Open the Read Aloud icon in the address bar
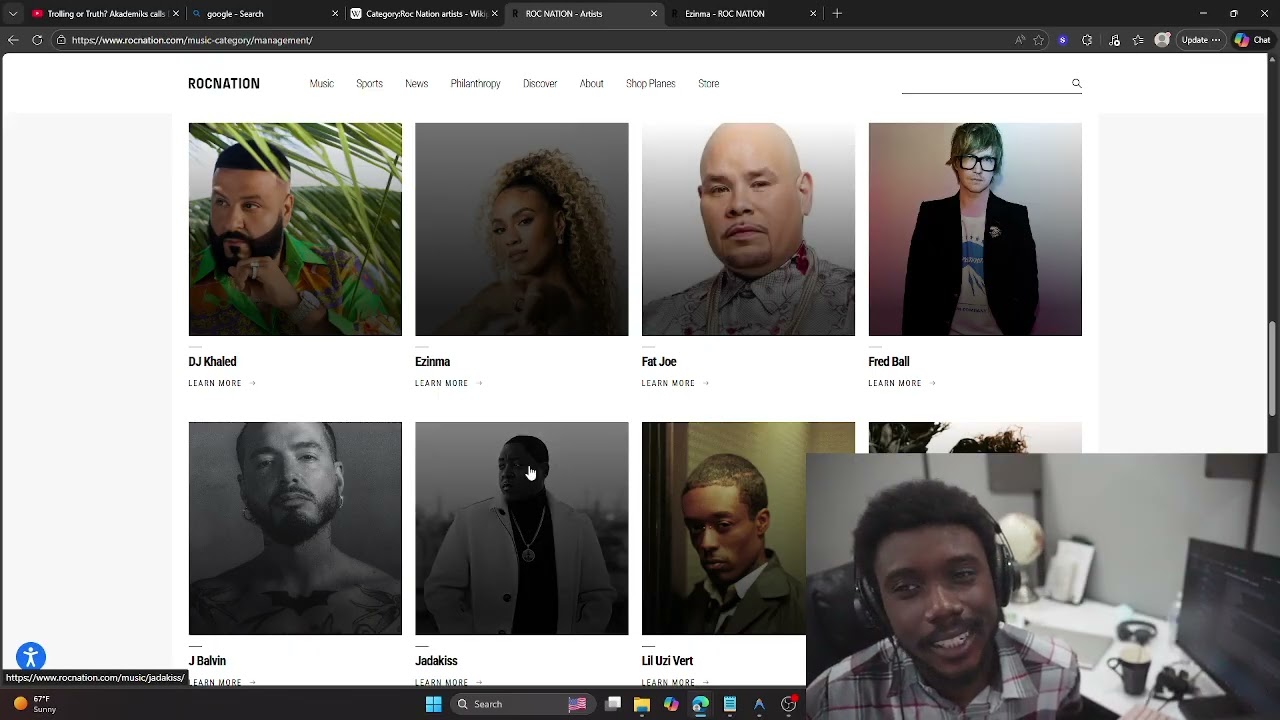 coord(1020,40)
